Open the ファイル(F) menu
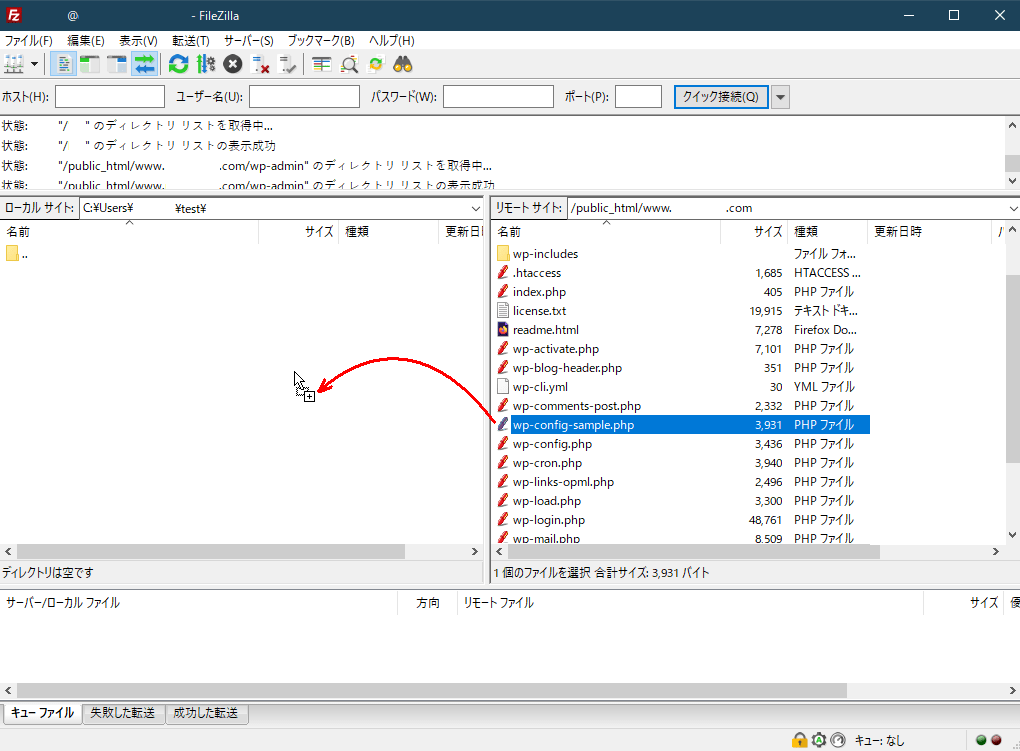 (x=29, y=40)
